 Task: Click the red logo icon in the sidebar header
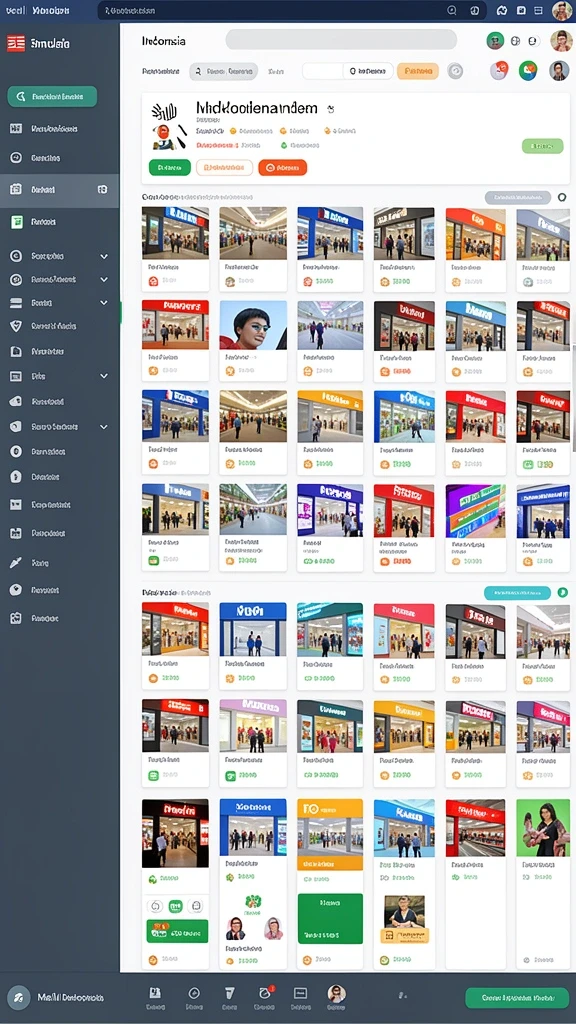[x=16, y=44]
